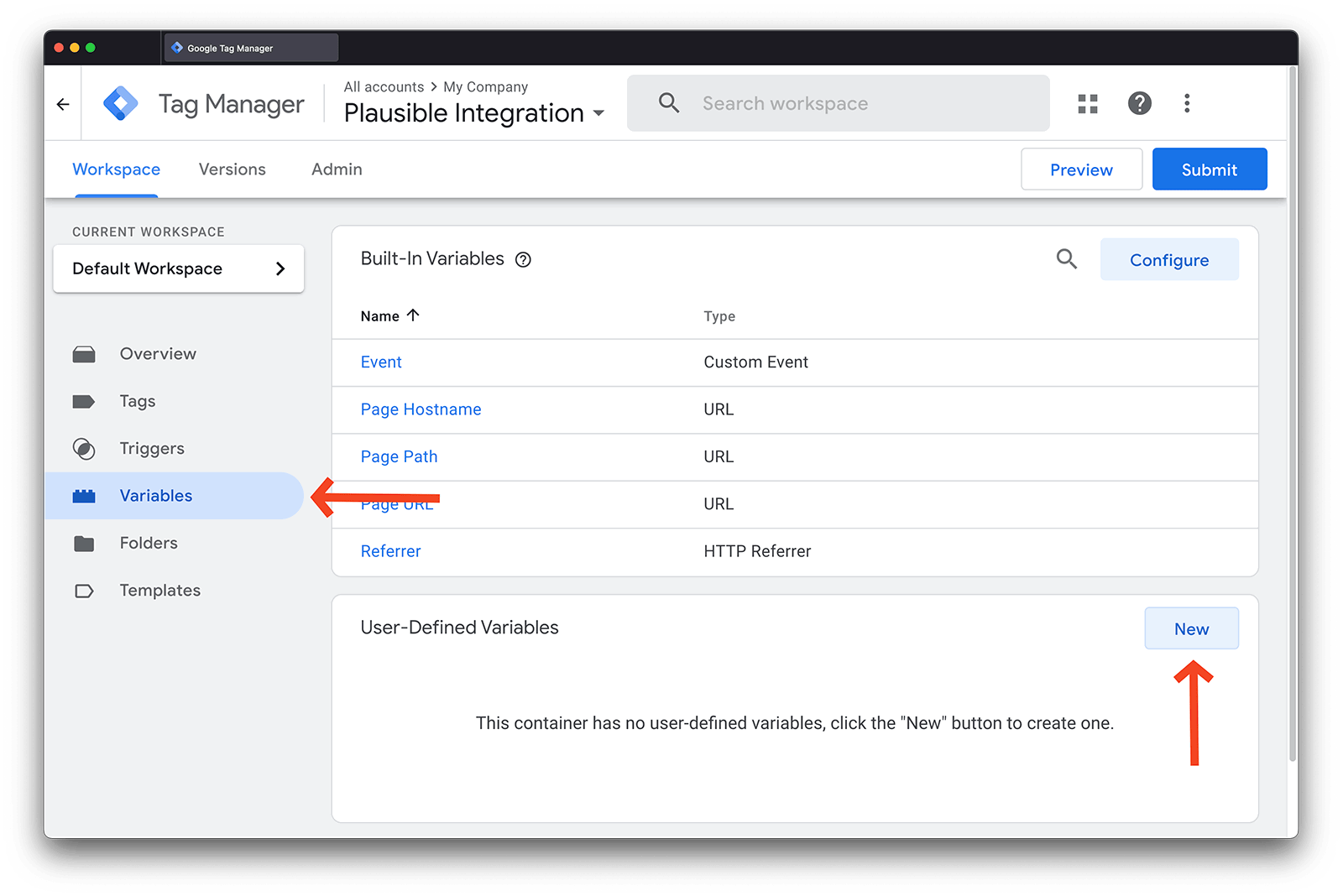Open the three-dot more options menu
The height and width of the screenshot is (896, 1343).
click(x=1187, y=104)
